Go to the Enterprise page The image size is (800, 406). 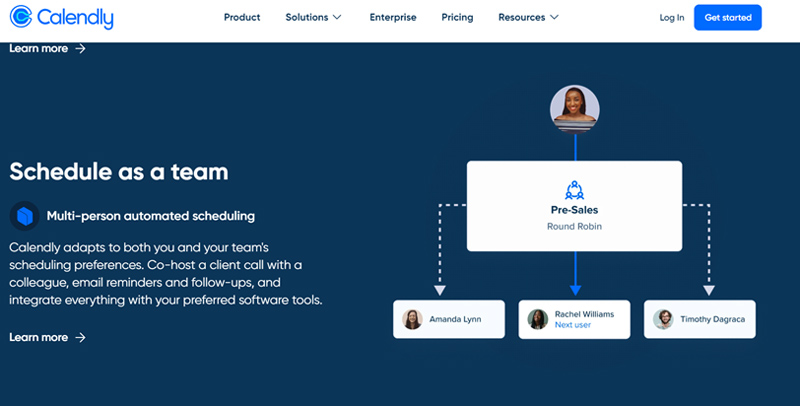point(392,17)
